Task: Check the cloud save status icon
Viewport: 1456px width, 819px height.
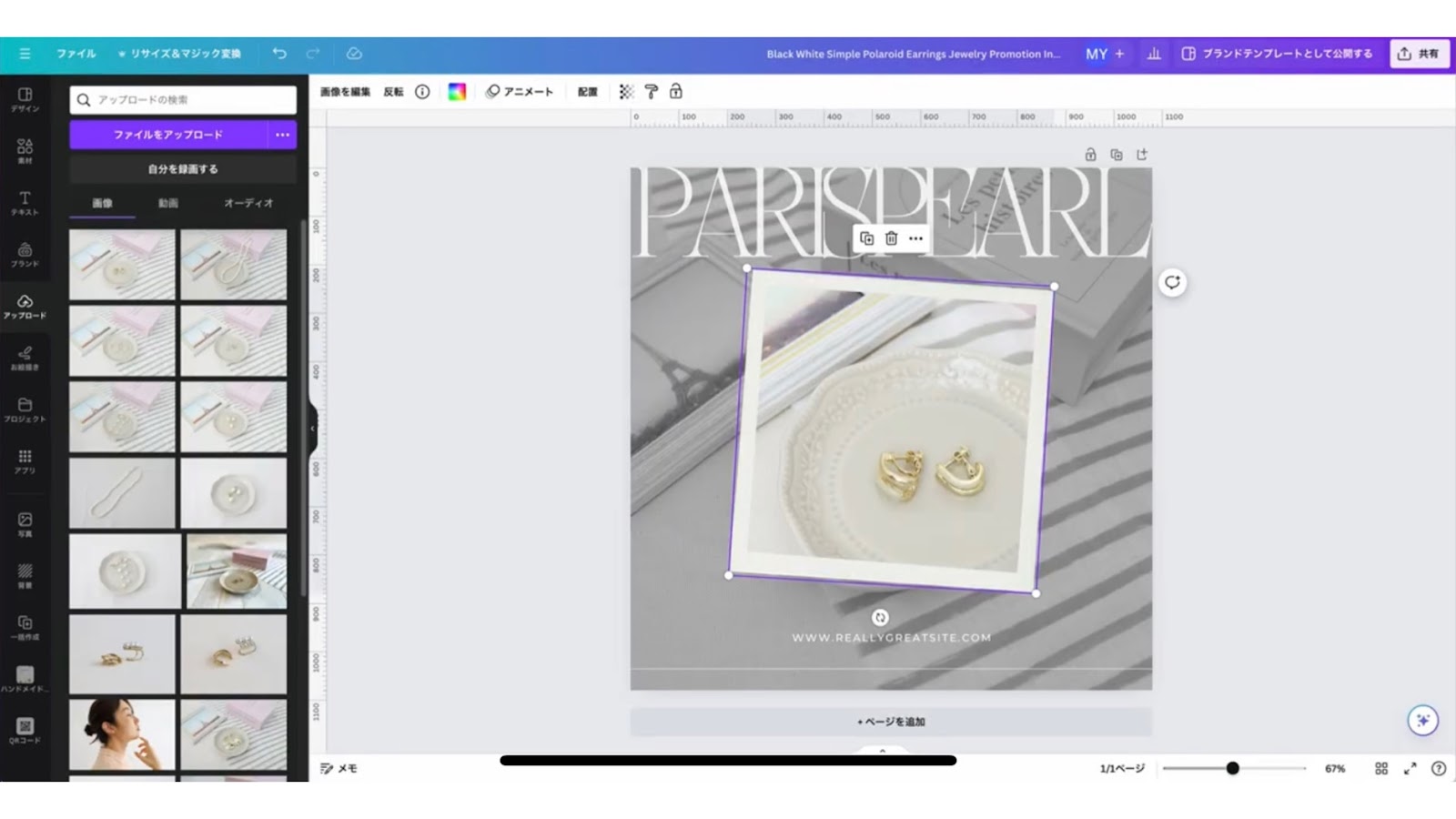Action: tap(354, 54)
